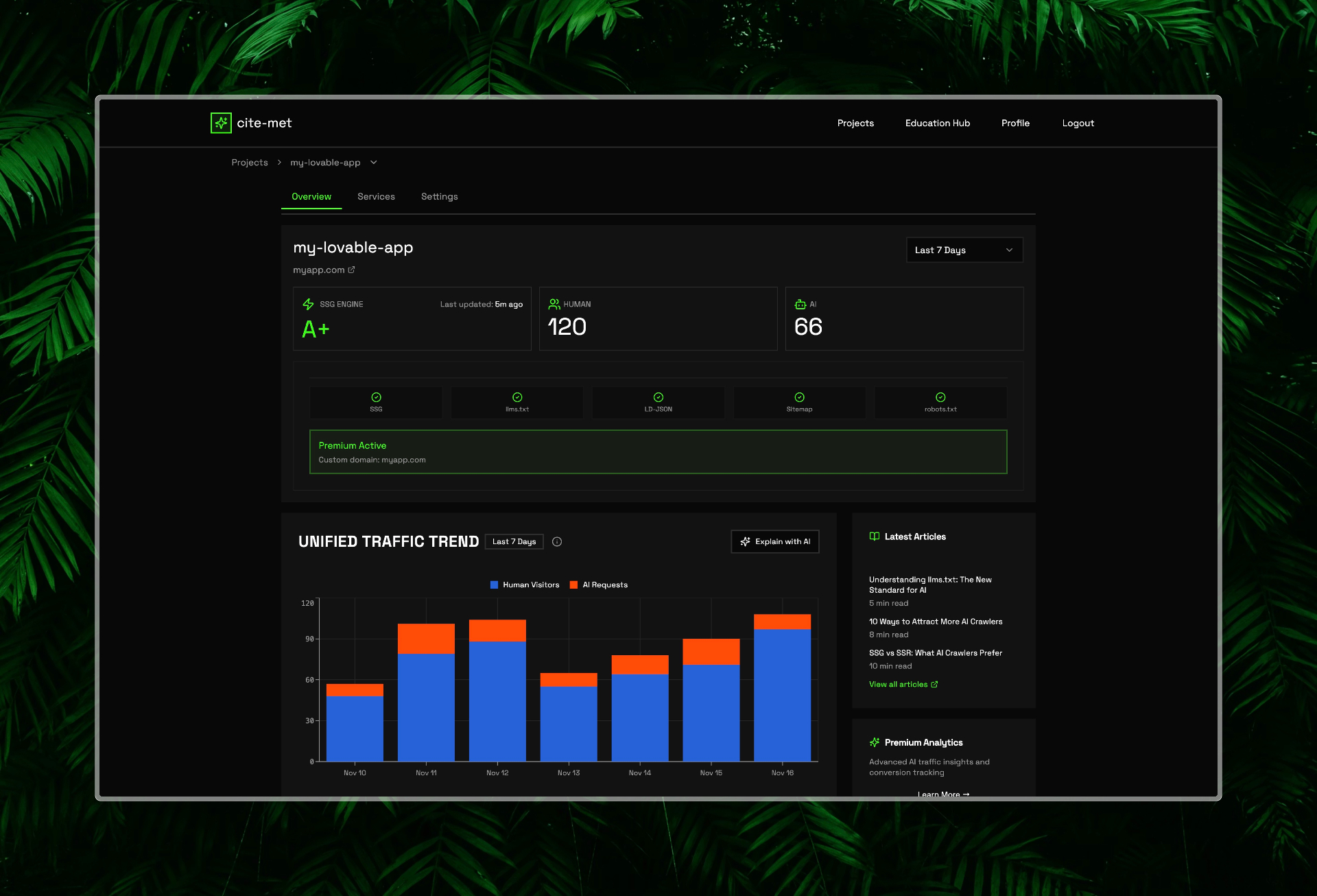Image resolution: width=1317 pixels, height=896 pixels.
Task: Click the Human visitors people icon
Action: (x=554, y=304)
